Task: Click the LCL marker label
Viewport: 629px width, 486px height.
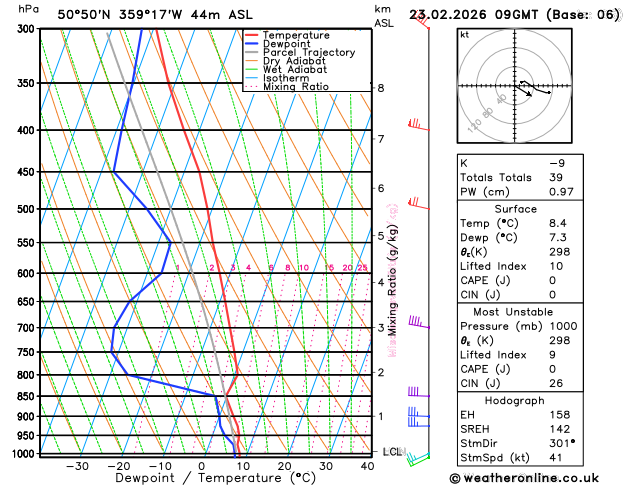Action: 394,452
